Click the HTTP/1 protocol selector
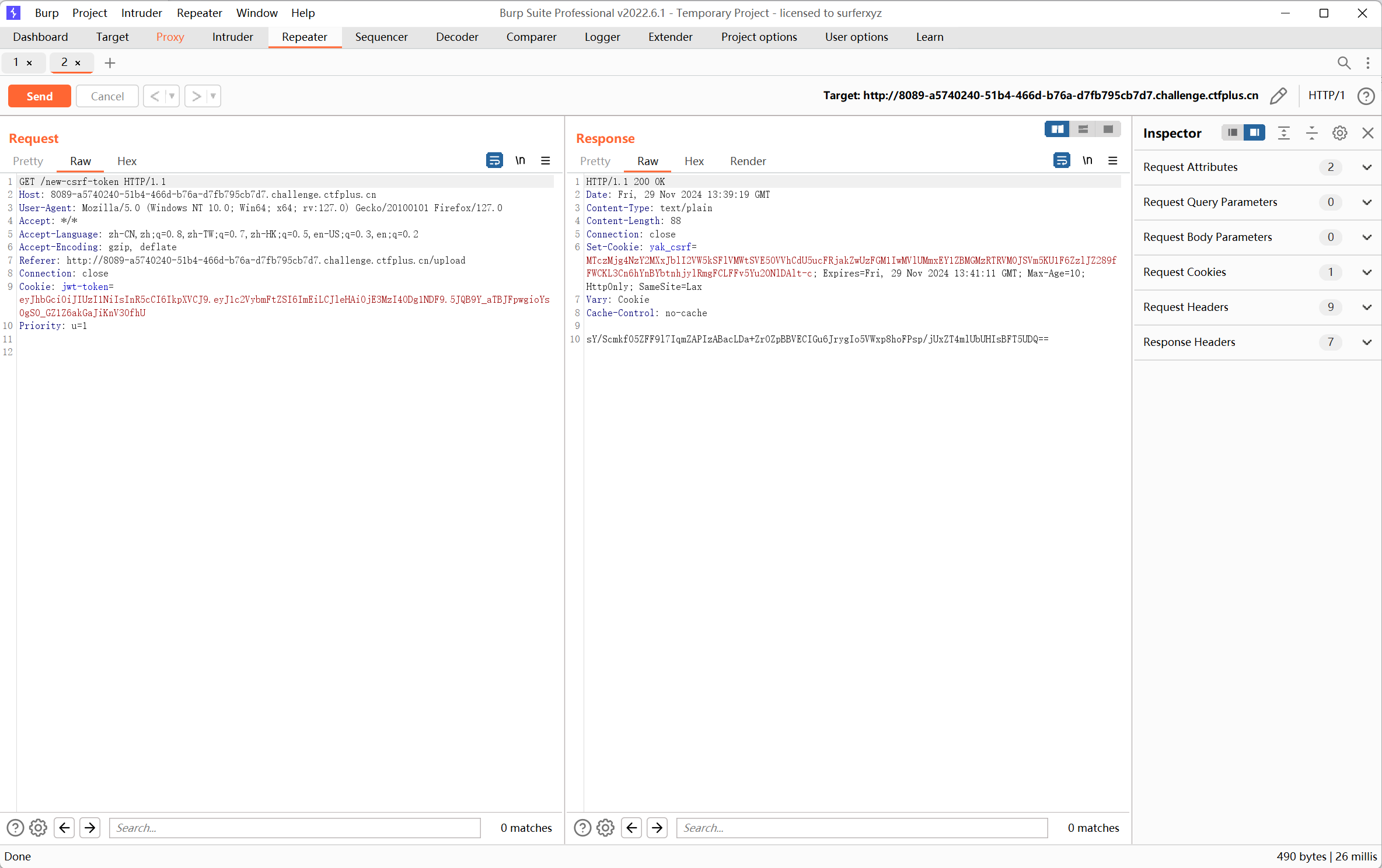This screenshot has width=1382, height=868. point(1326,96)
